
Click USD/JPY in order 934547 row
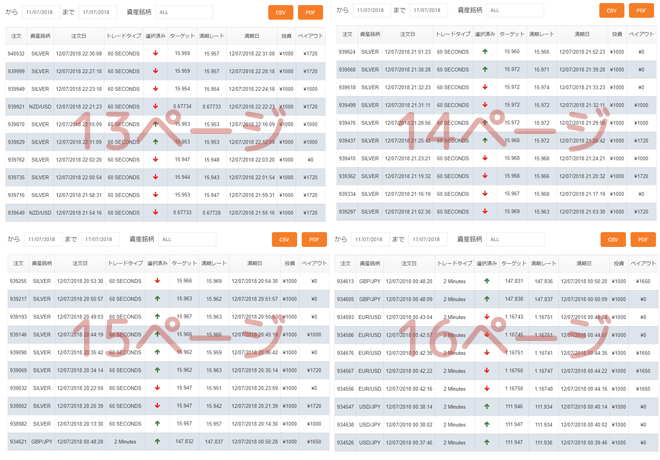point(370,407)
